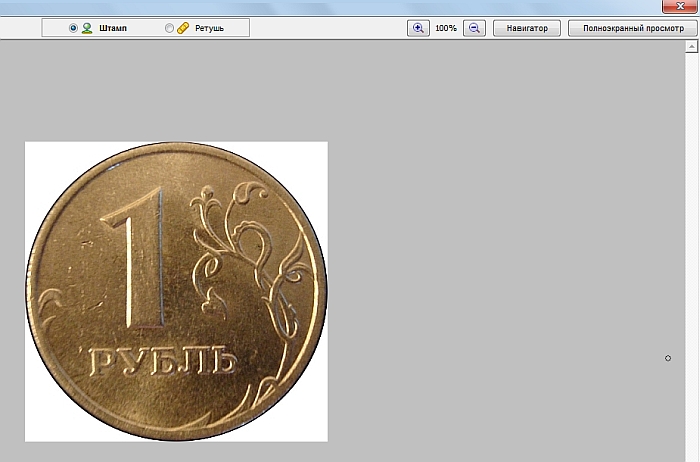The image size is (700, 462).
Task: Click the vertical scrollbar up arrow
Action: pos(692,46)
